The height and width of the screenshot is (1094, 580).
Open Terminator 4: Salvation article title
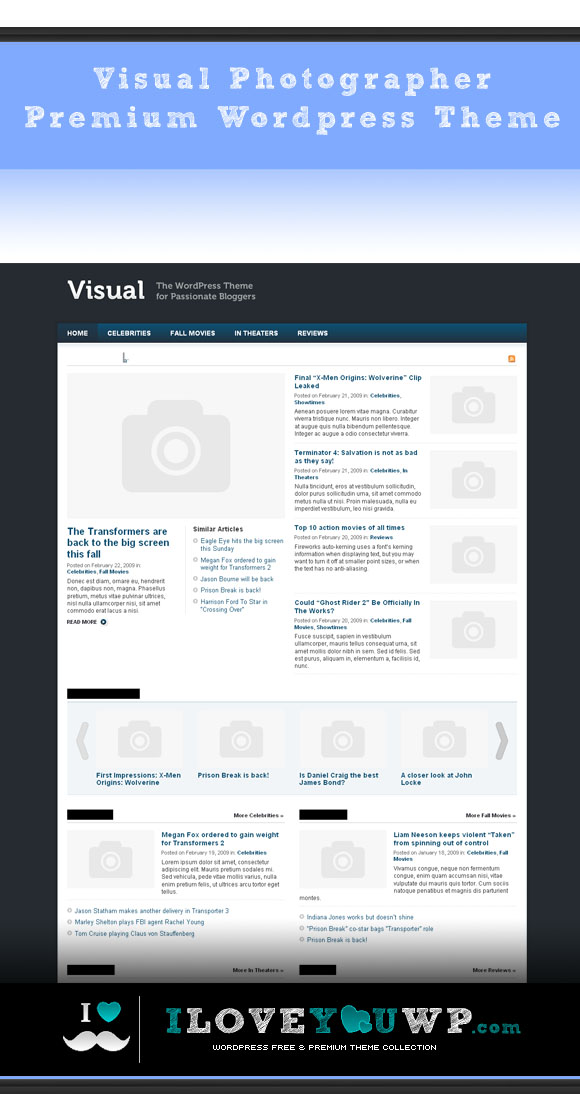pos(356,457)
